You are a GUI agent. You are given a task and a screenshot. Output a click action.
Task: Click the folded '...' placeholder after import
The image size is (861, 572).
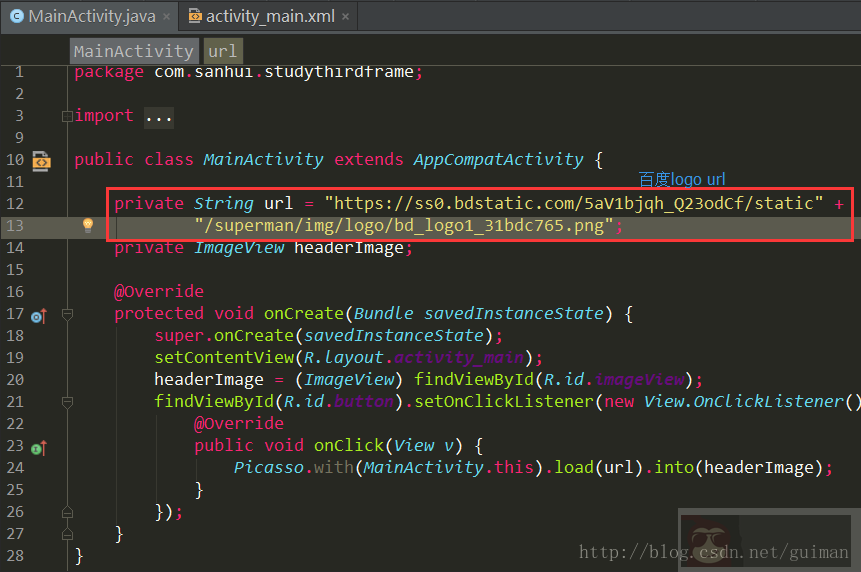pyautogui.click(x=158, y=117)
